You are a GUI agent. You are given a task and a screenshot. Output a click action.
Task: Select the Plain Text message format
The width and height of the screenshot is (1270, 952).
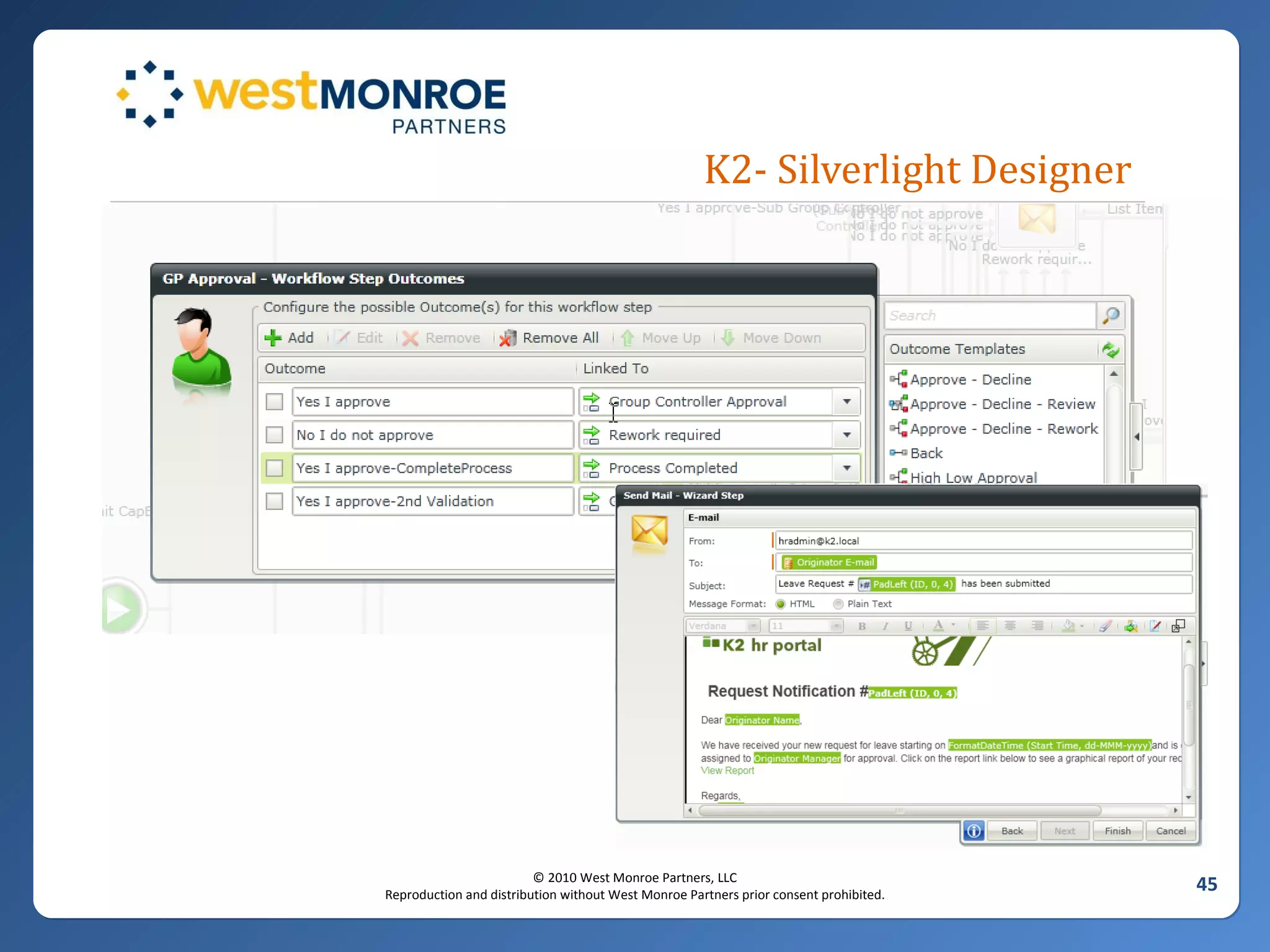(x=838, y=604)
